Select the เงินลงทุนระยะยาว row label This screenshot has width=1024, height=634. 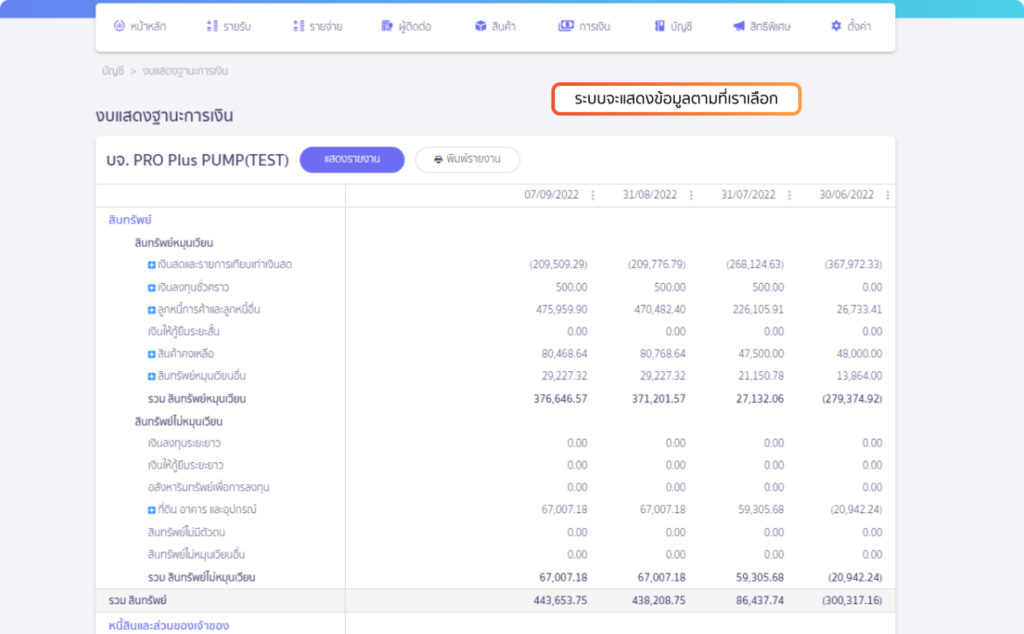(x=184, y=443)
